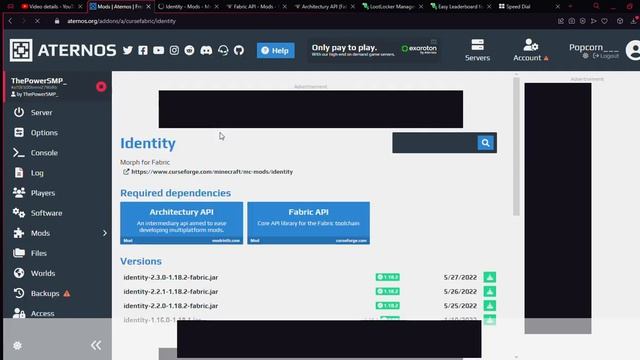The width and height of the screenshot is (640, 360).
Task: Click the heart bookmark icon in toolbar
Action: tap(604, 21)
